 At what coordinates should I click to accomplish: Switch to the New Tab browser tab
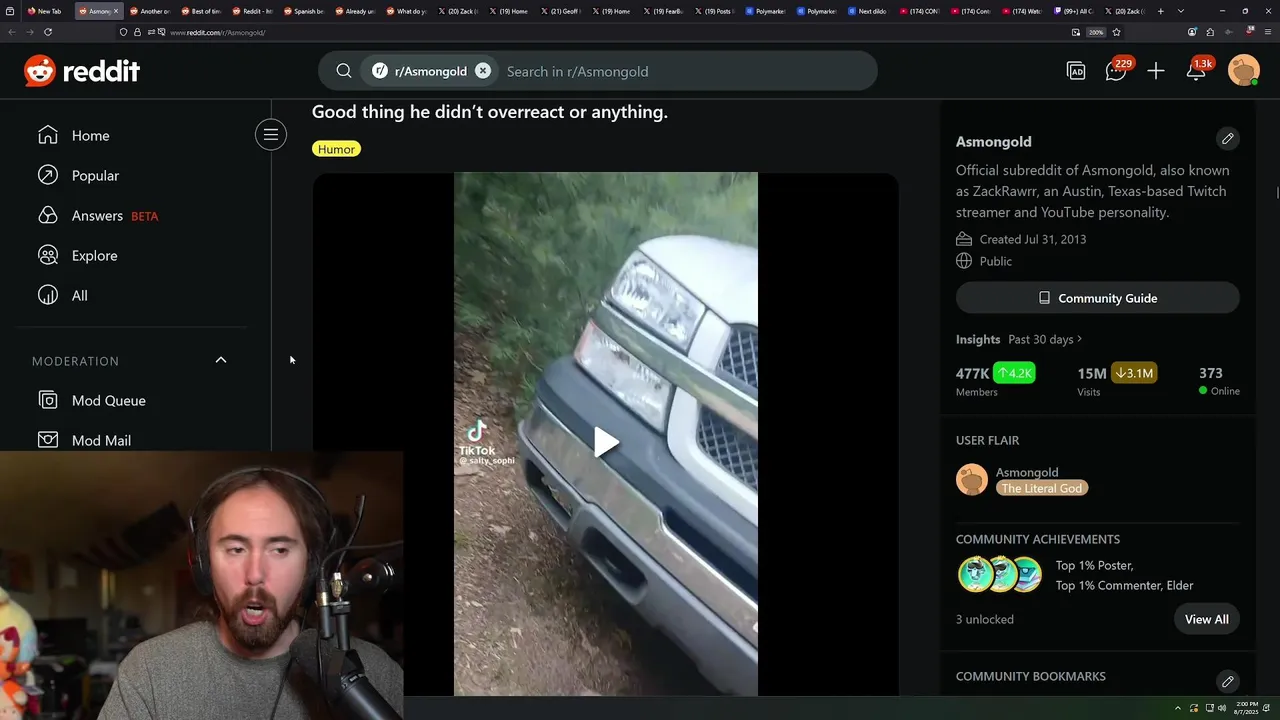click(45, 11)
